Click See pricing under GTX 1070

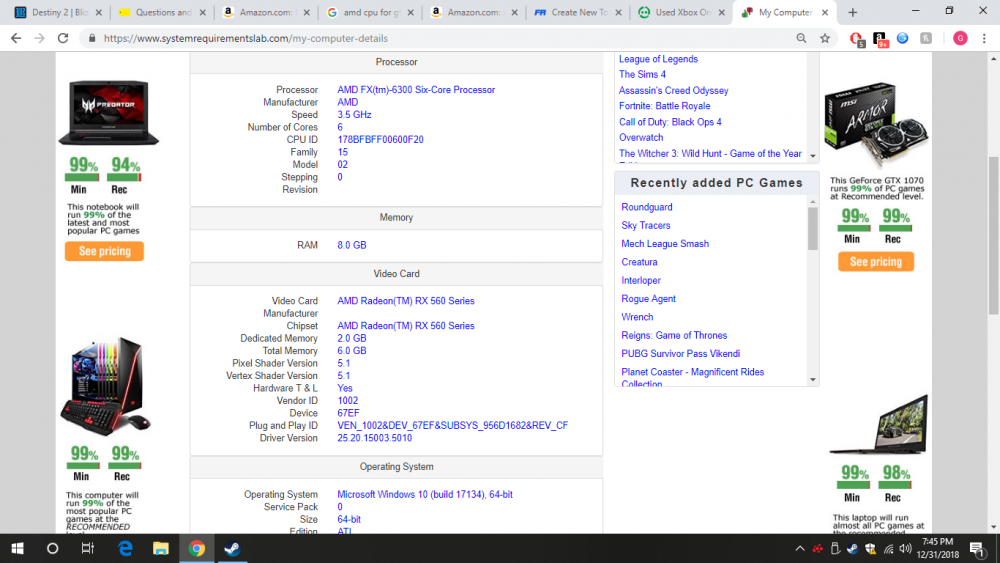(x=876, y=261)
